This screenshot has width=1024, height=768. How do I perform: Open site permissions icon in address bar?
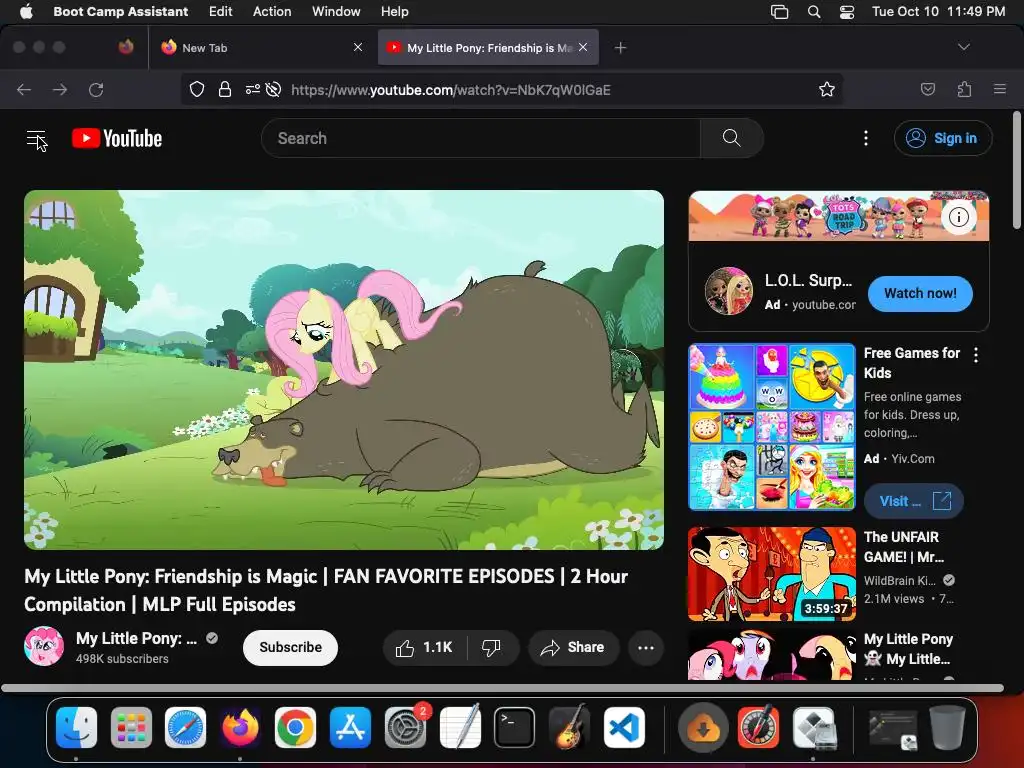(252, 89)
